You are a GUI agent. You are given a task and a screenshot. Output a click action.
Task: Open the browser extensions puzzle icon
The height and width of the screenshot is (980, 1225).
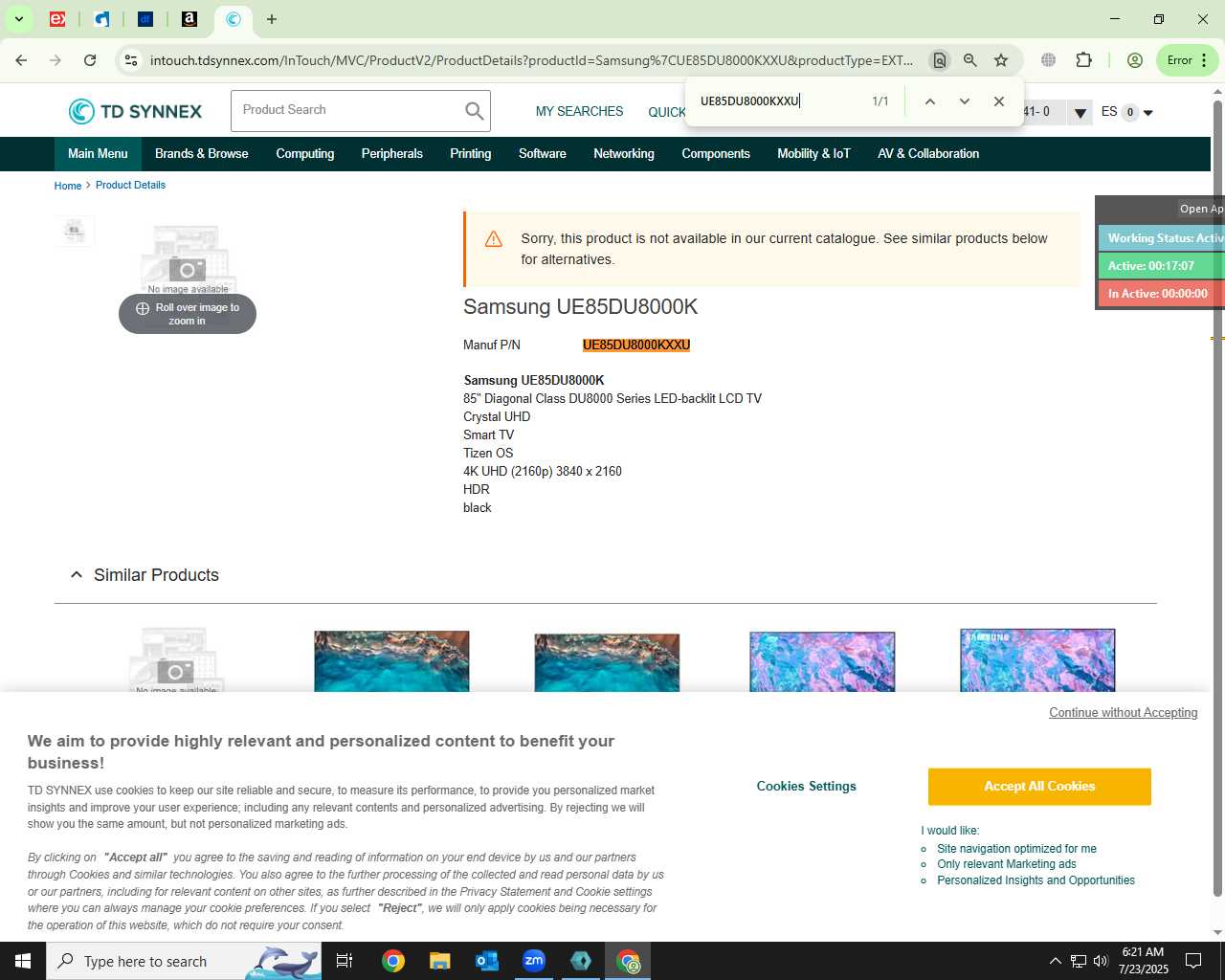tap(1083, 60)
